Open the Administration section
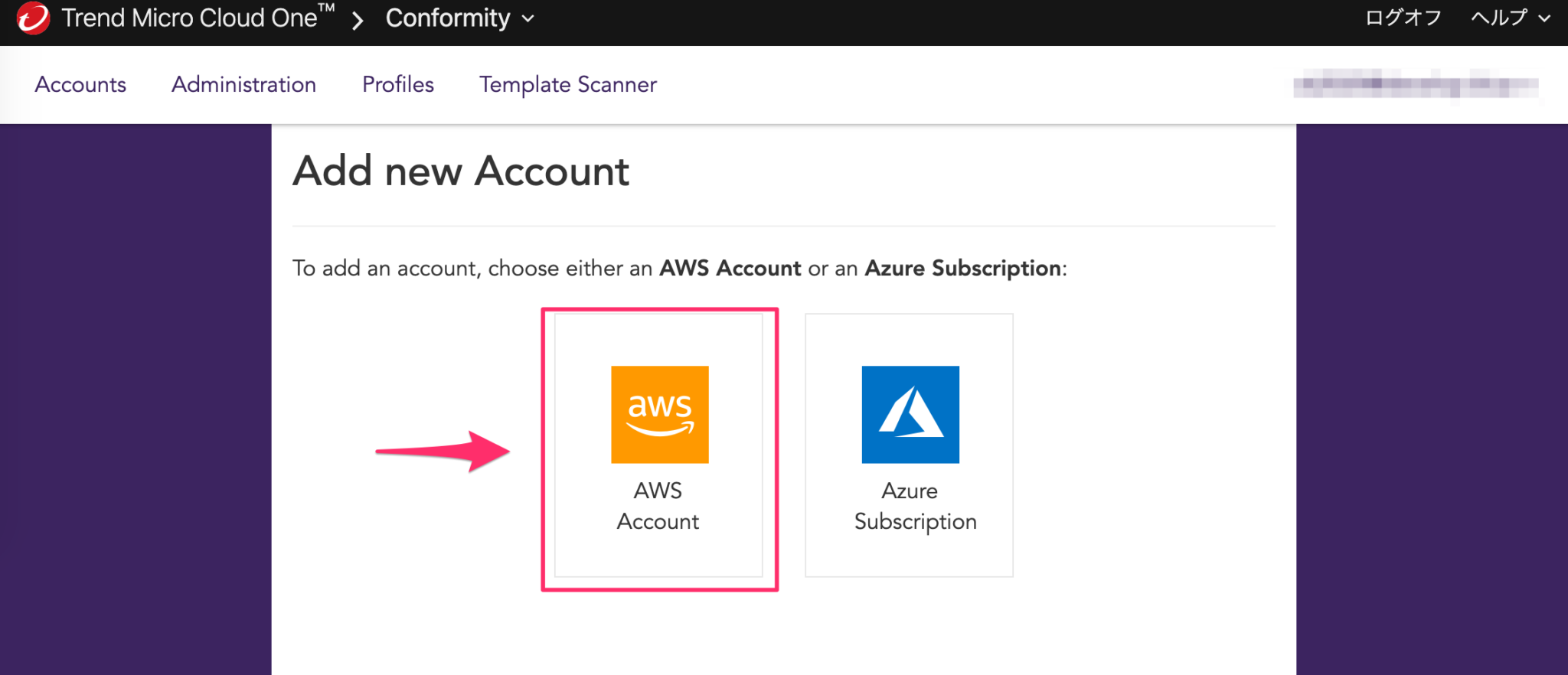The image size is (1568, 675). tap(243, 84)
